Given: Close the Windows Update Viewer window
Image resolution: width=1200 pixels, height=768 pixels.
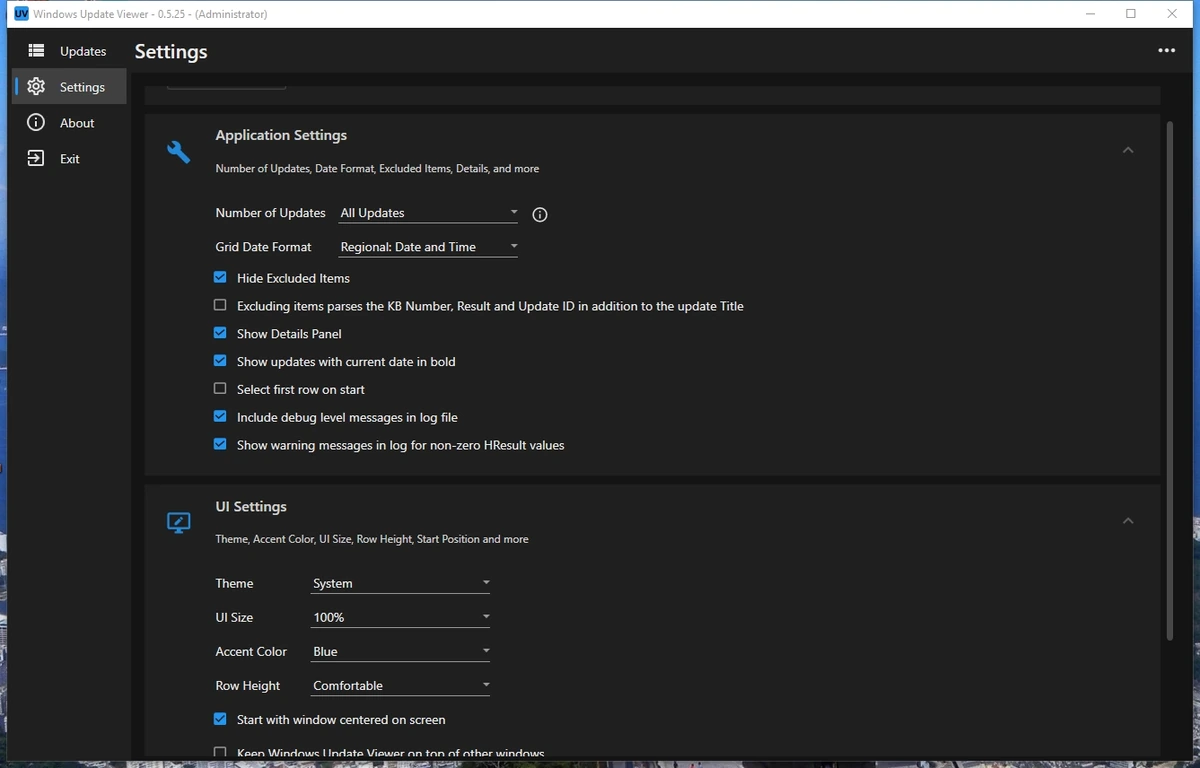Looking at the screenshot, I should click(x=1172, y=14).
